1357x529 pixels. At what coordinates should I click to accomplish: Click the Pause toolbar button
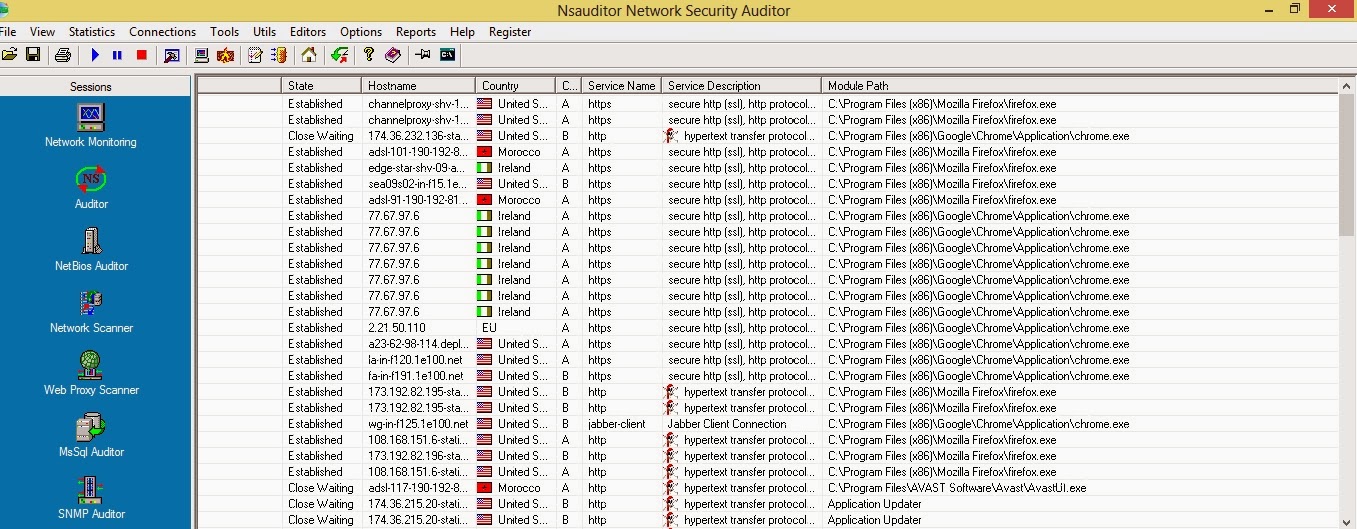117,55
